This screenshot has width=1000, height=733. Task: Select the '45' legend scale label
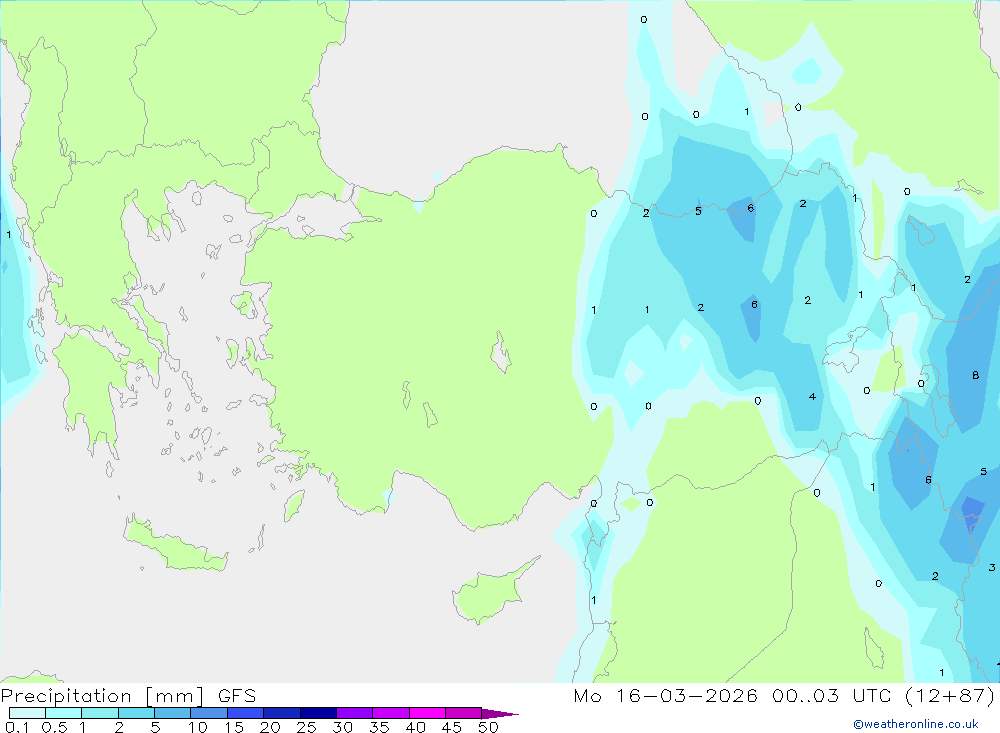452,727
